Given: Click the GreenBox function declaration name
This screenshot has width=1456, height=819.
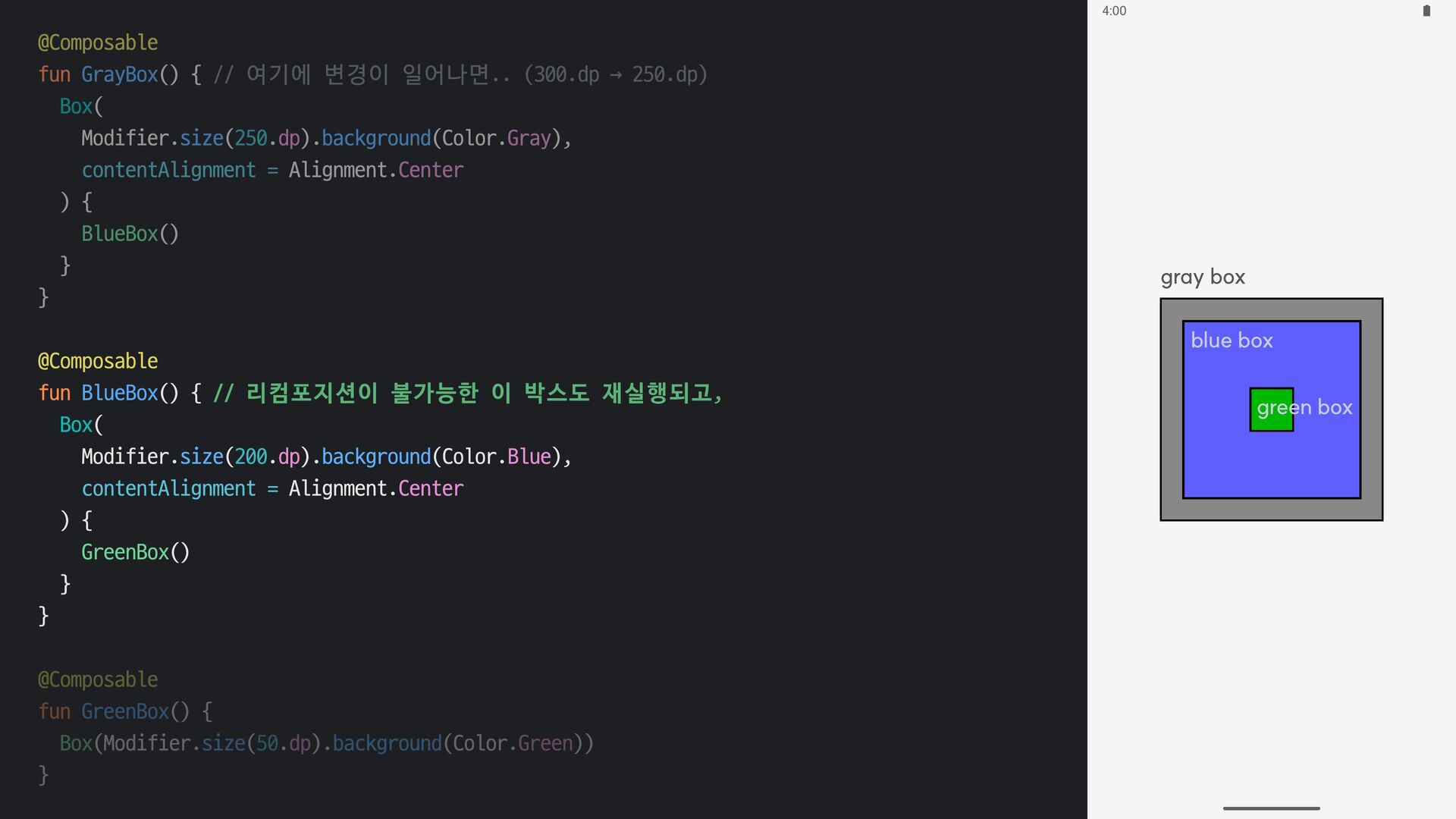Looking at the screenshot, I should (x=124, y=711).
